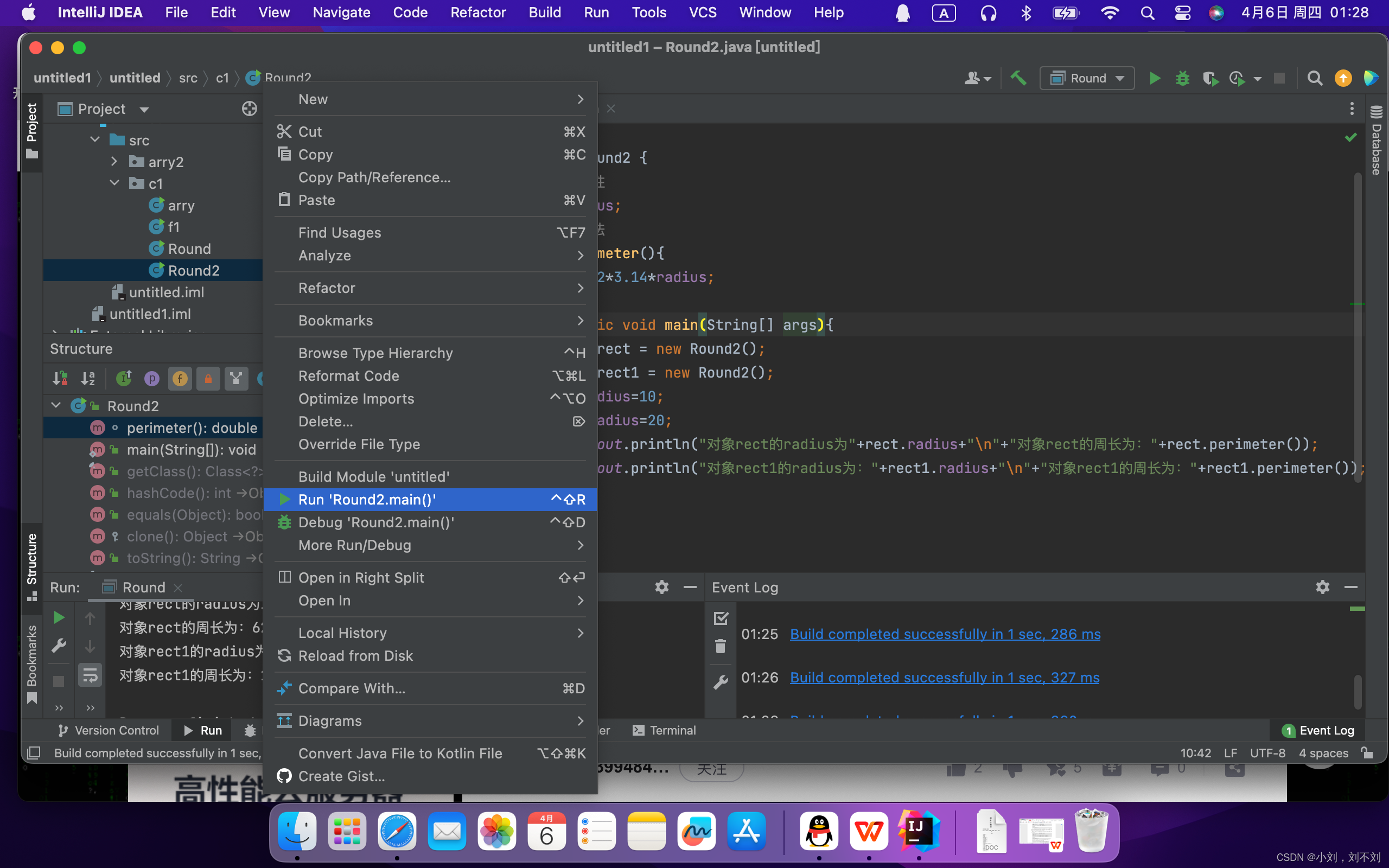This screenshot has height=868, width=1389.
Task: Open the 01:25 Build completed link
Action: tap(945, 634)
